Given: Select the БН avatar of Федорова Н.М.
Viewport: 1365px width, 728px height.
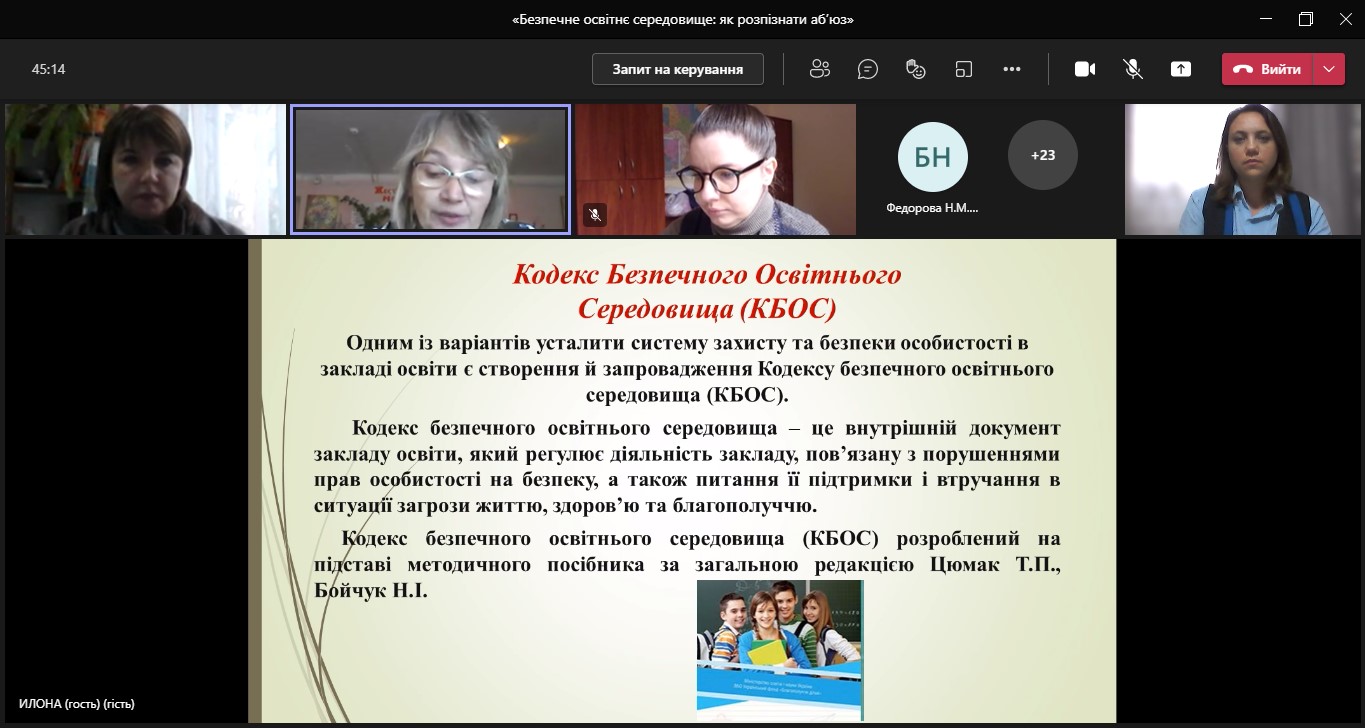Looking at the screenshot, I should tap(932, 156).
